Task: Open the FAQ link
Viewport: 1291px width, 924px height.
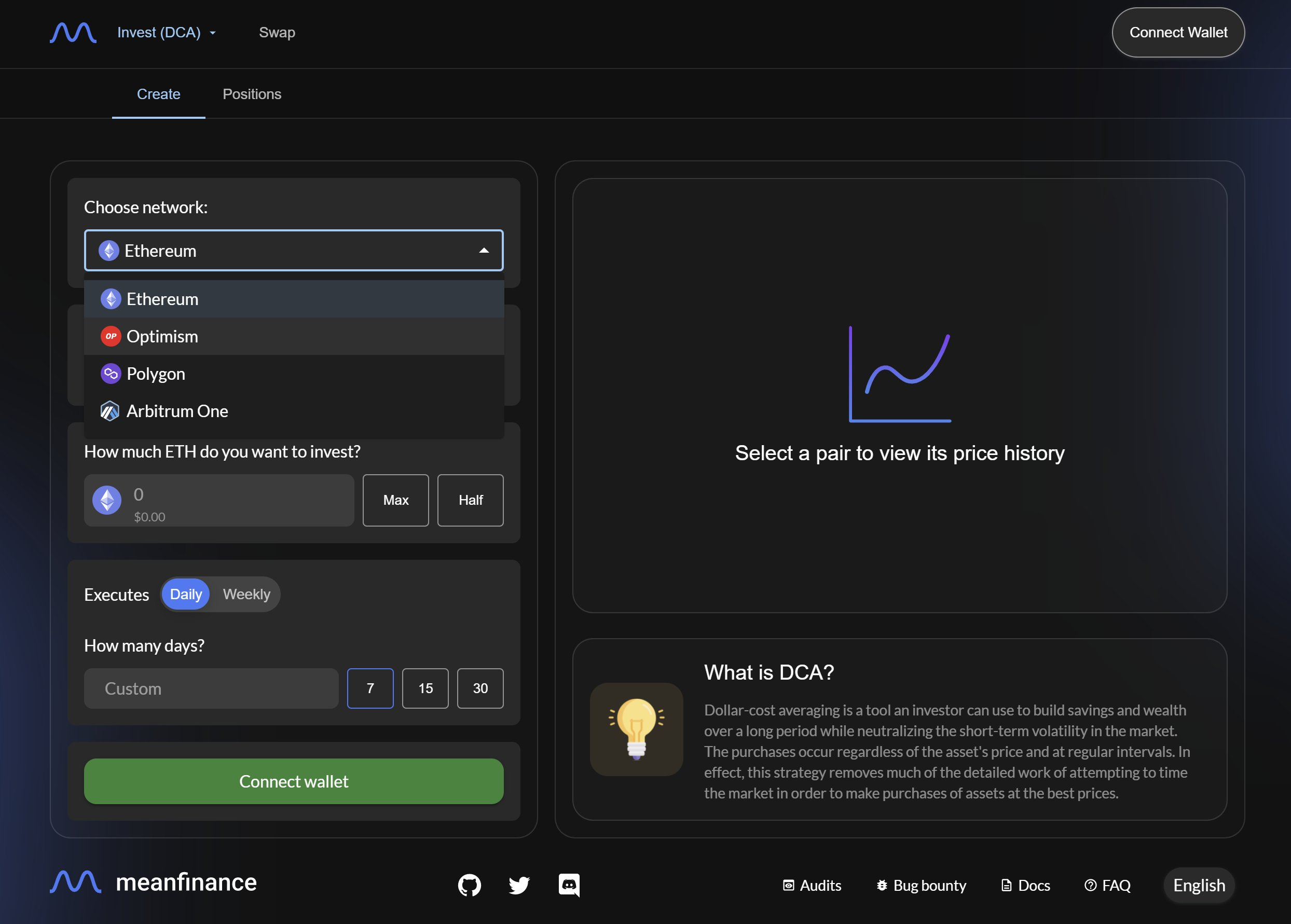Action: pos(1107,885)
